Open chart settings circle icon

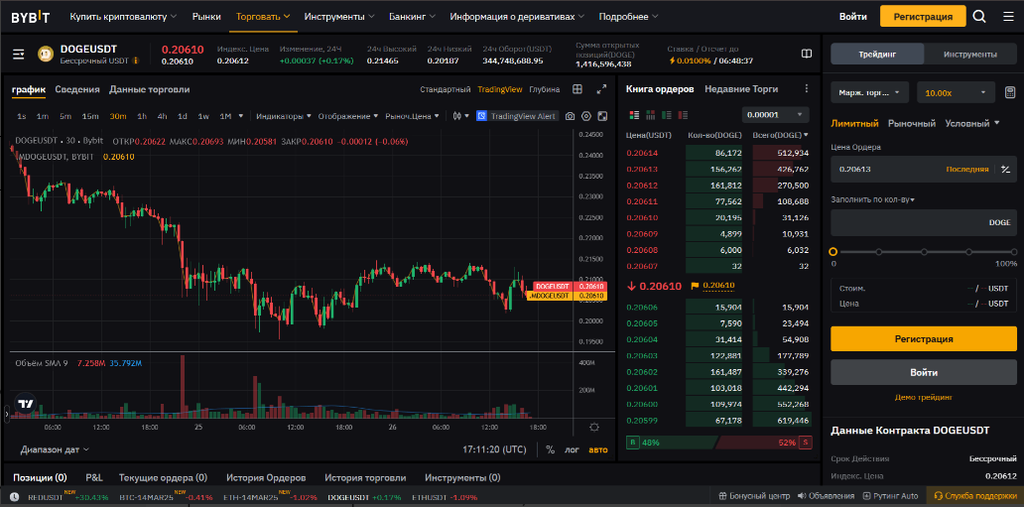pos(586,116)
